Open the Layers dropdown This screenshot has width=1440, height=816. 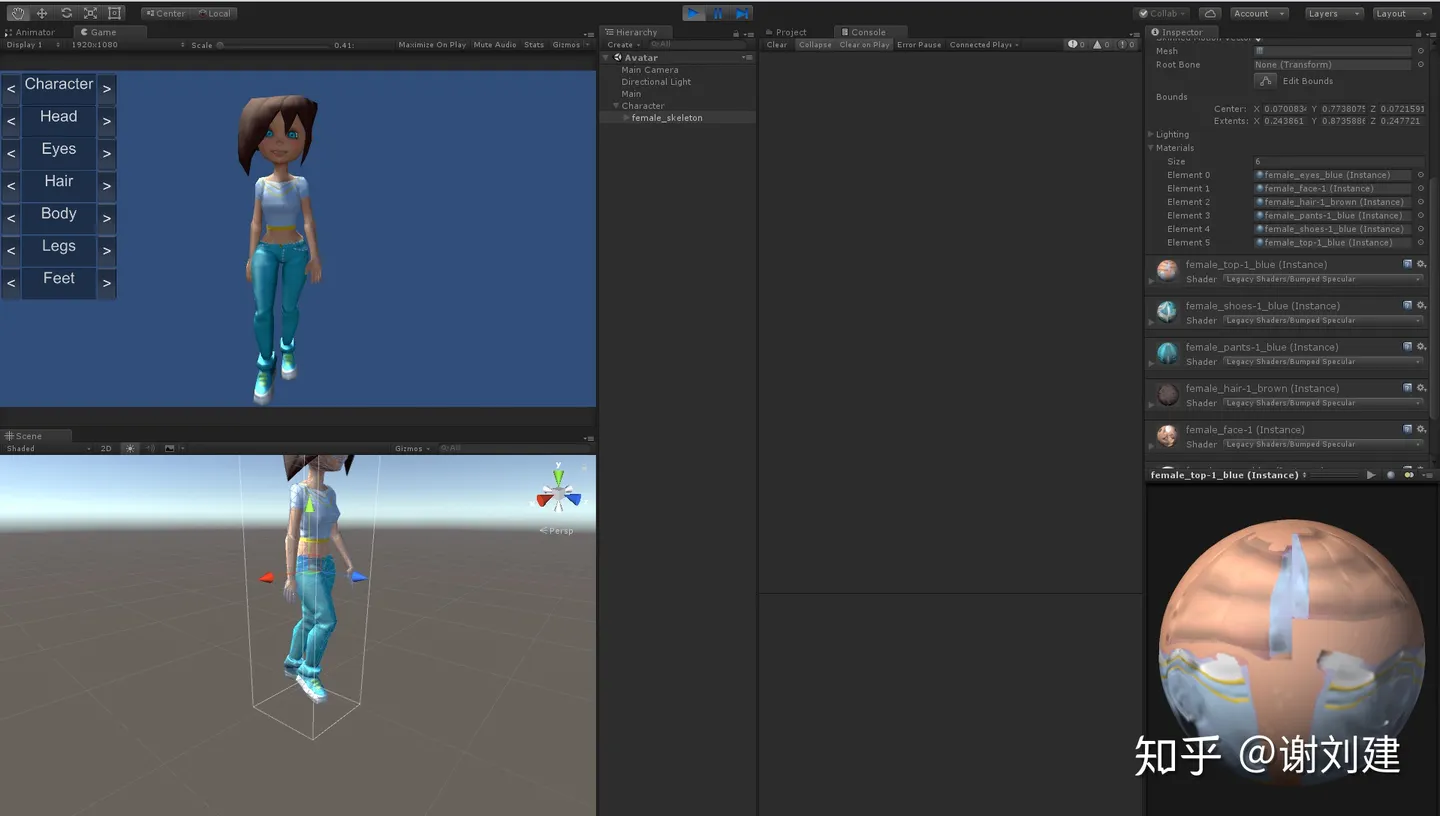click(1334, 13)
